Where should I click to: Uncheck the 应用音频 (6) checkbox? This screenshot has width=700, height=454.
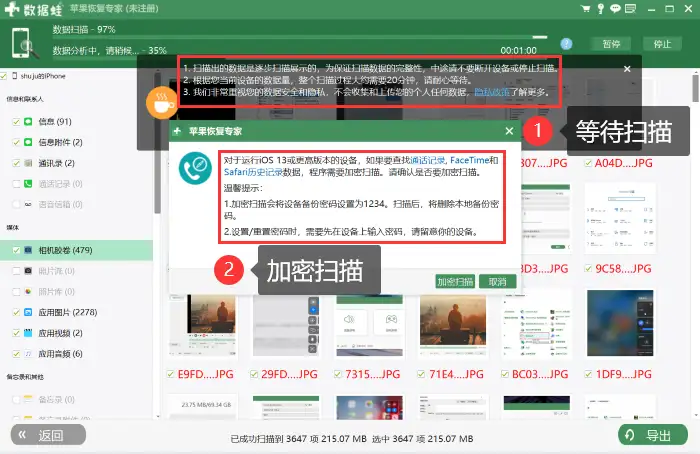click(x=16, y=354)
